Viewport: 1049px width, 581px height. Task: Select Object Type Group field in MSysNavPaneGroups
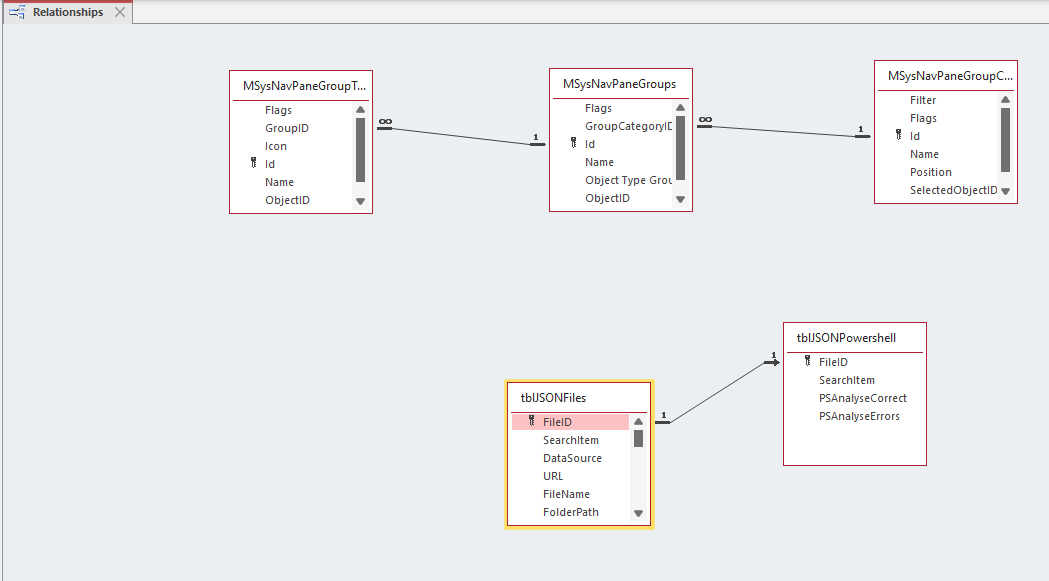pos(629,180)
